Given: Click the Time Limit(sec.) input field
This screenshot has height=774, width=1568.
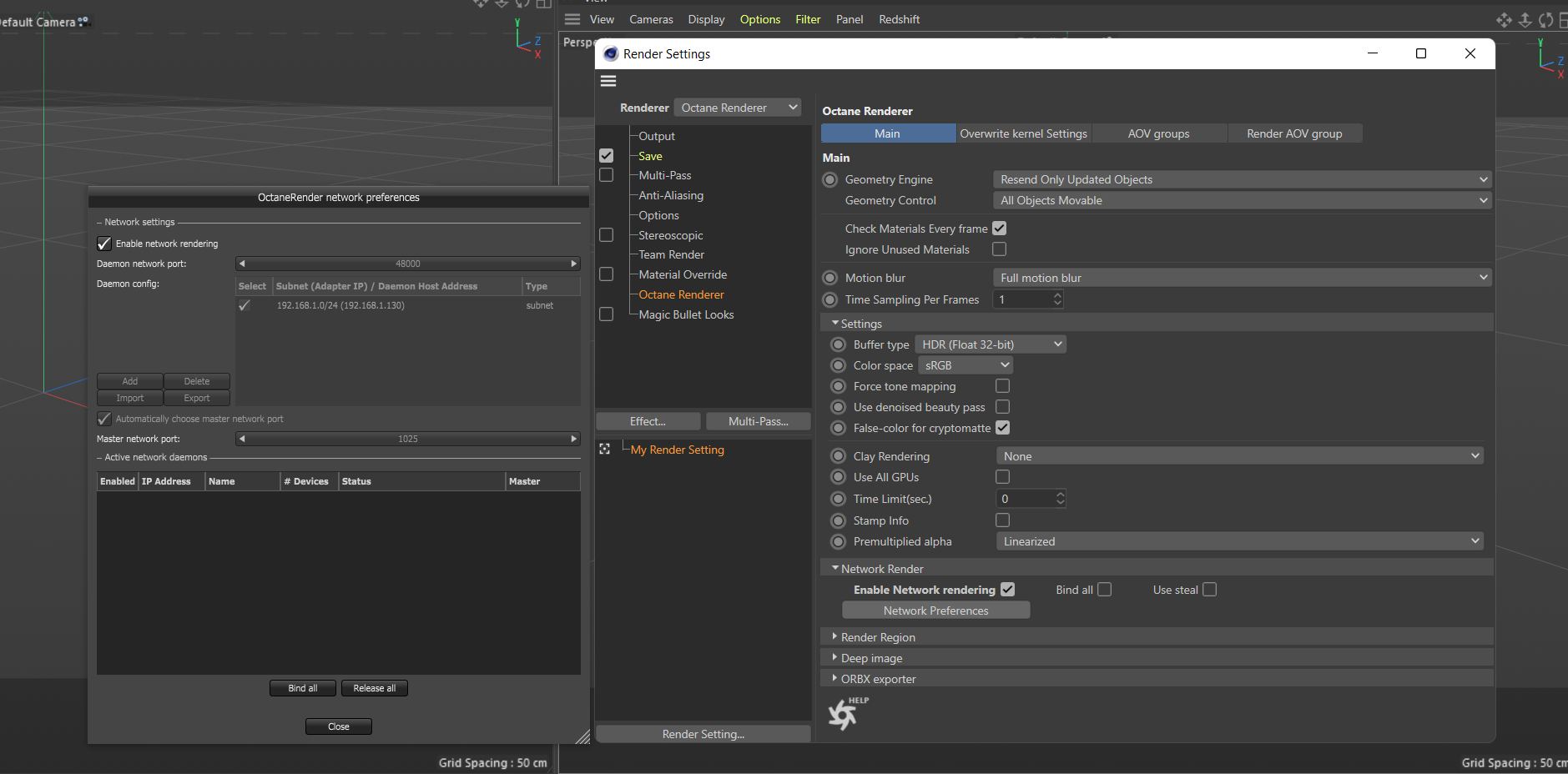Looking at the screenshot, I should coord(1026,499).
